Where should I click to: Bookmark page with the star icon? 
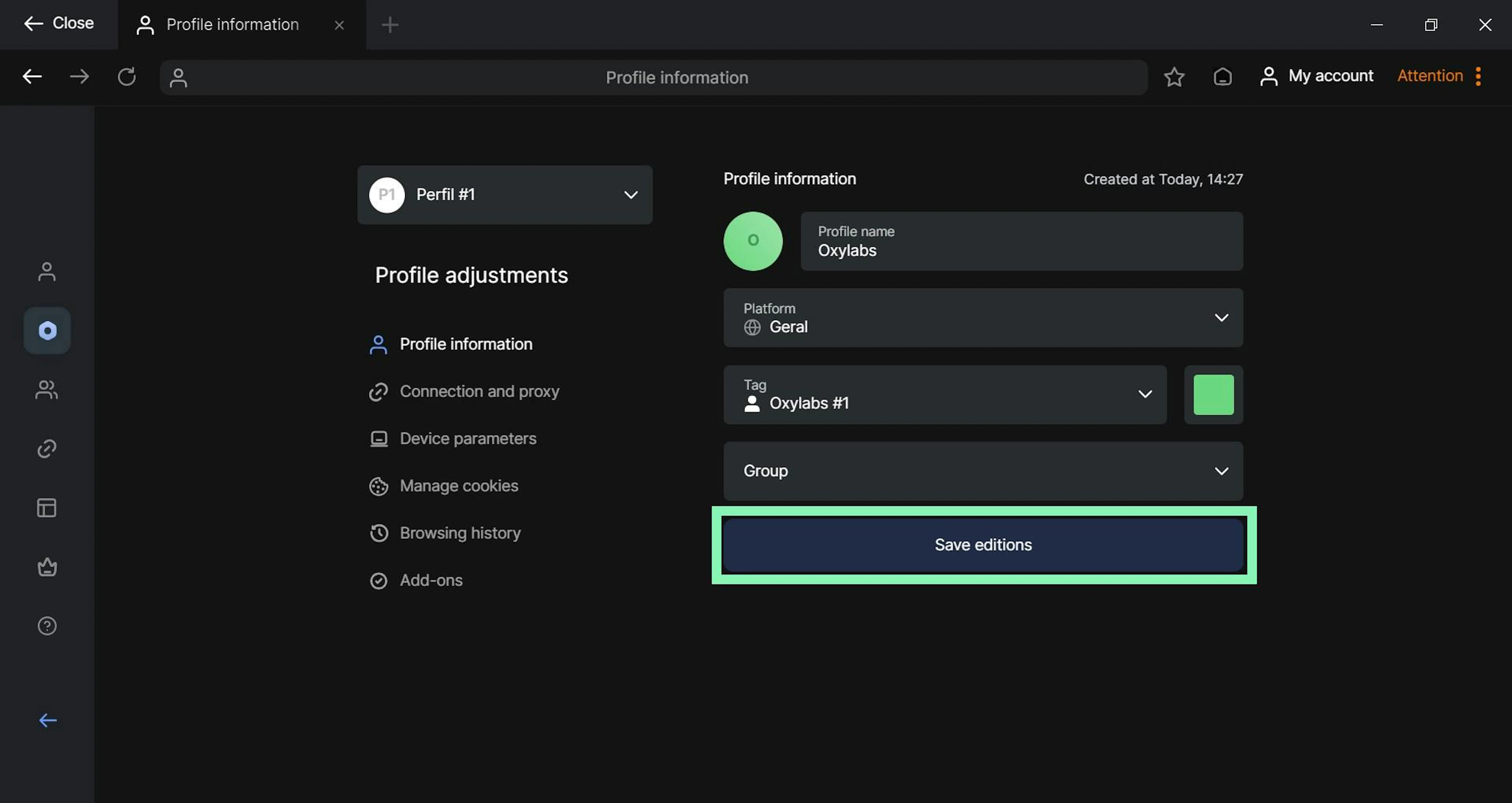tap(1174, 76)
